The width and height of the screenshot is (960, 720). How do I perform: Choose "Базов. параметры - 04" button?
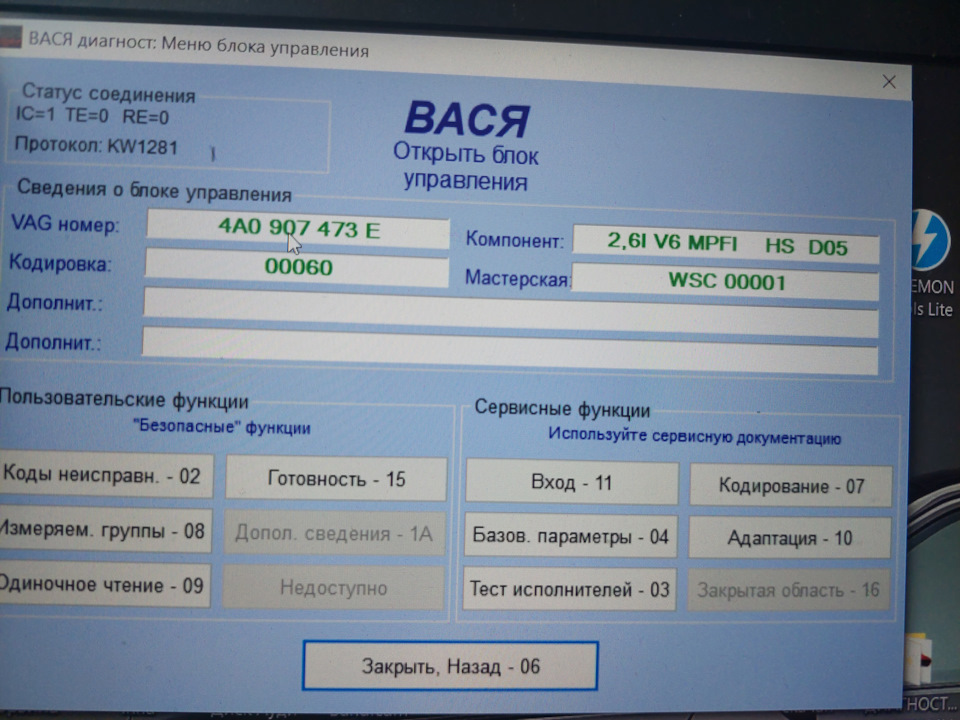(x=571, y=536)
